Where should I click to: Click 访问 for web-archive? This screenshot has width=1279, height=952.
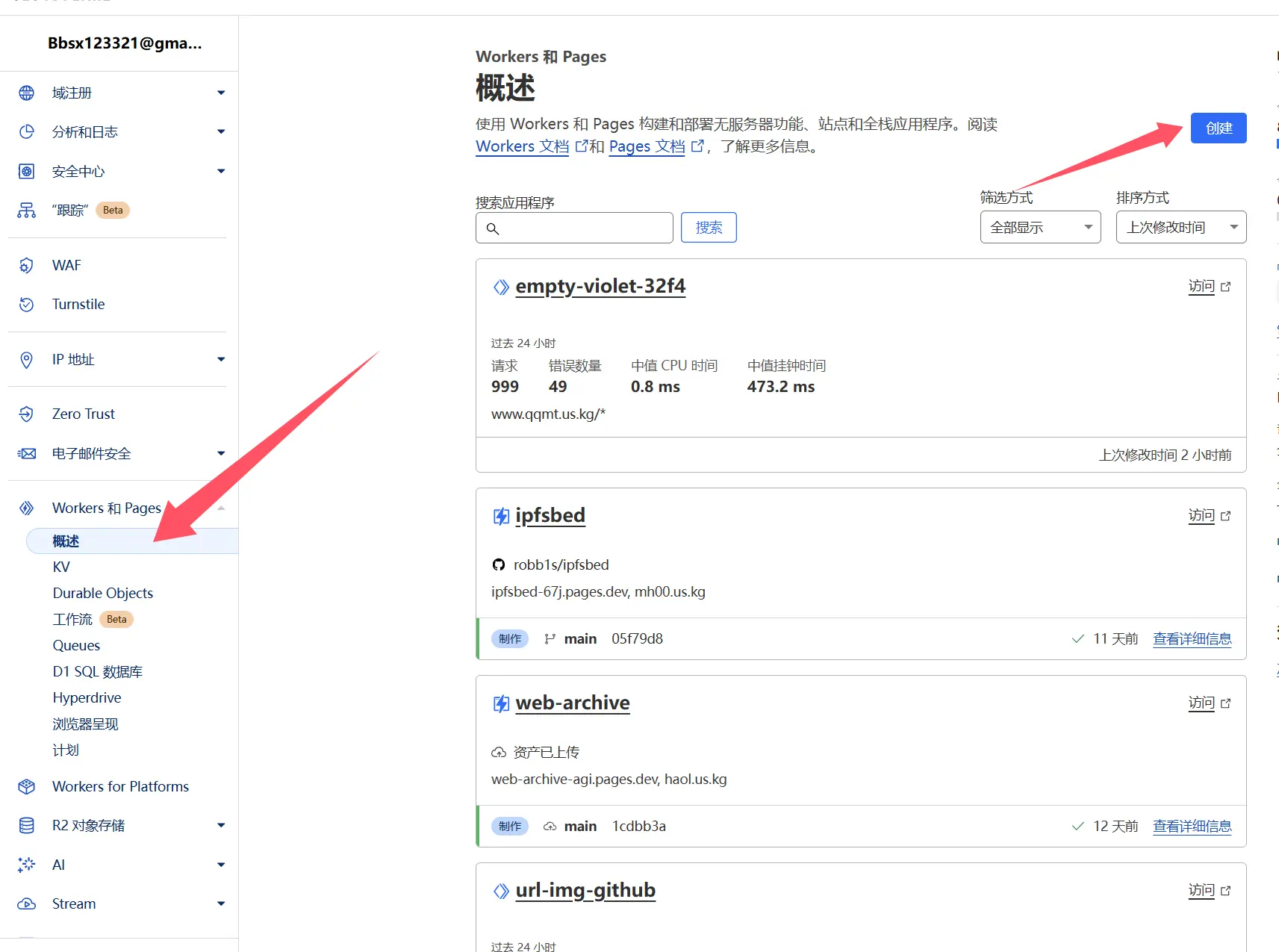coord(1201,703)
